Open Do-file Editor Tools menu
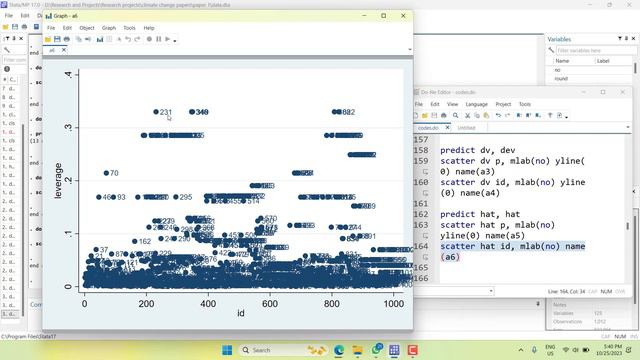 click(525, 104)
